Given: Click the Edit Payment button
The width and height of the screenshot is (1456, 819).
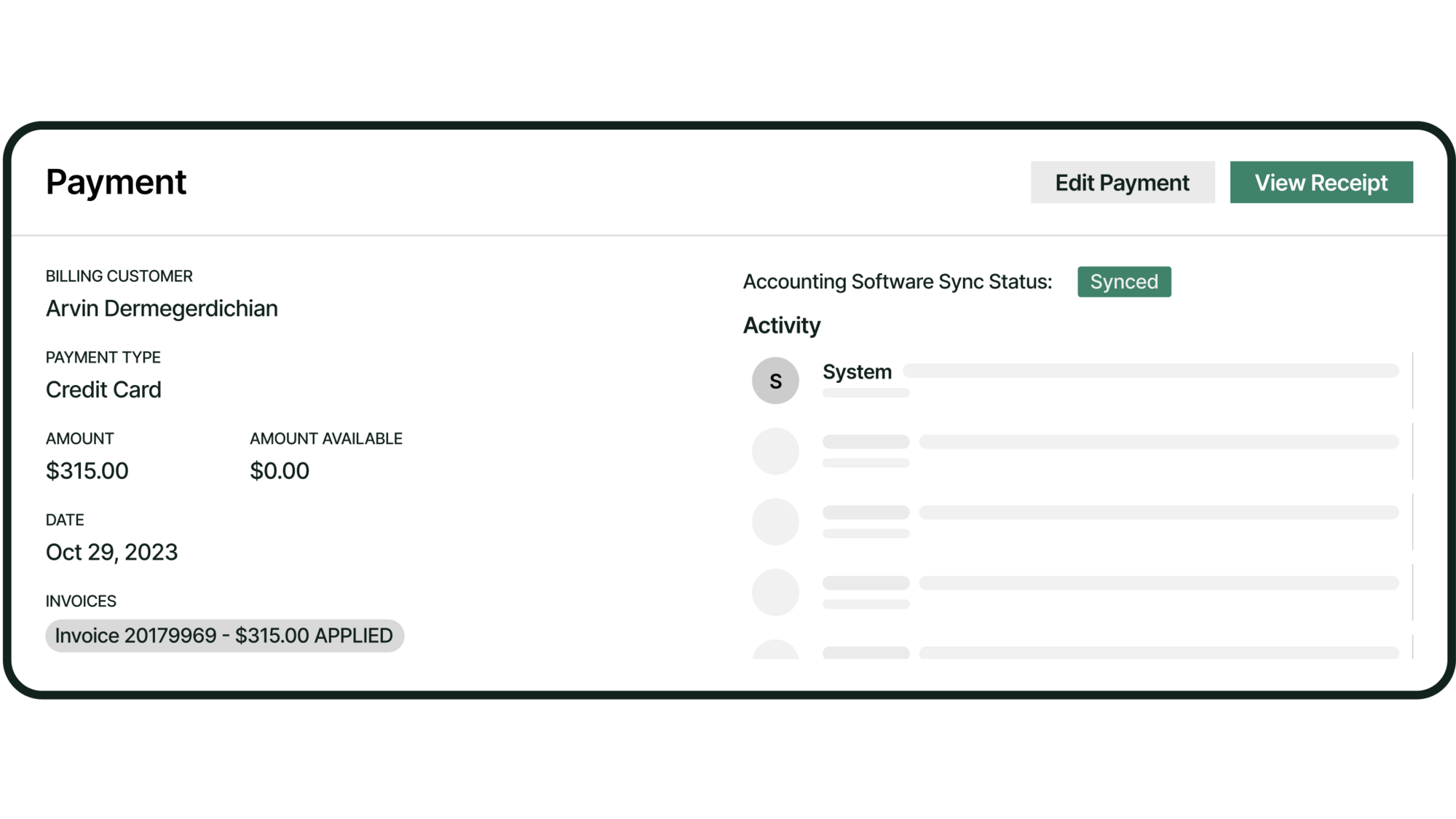Looking at the screenshot, I should pyautogui.click(x=1122, y=182).
